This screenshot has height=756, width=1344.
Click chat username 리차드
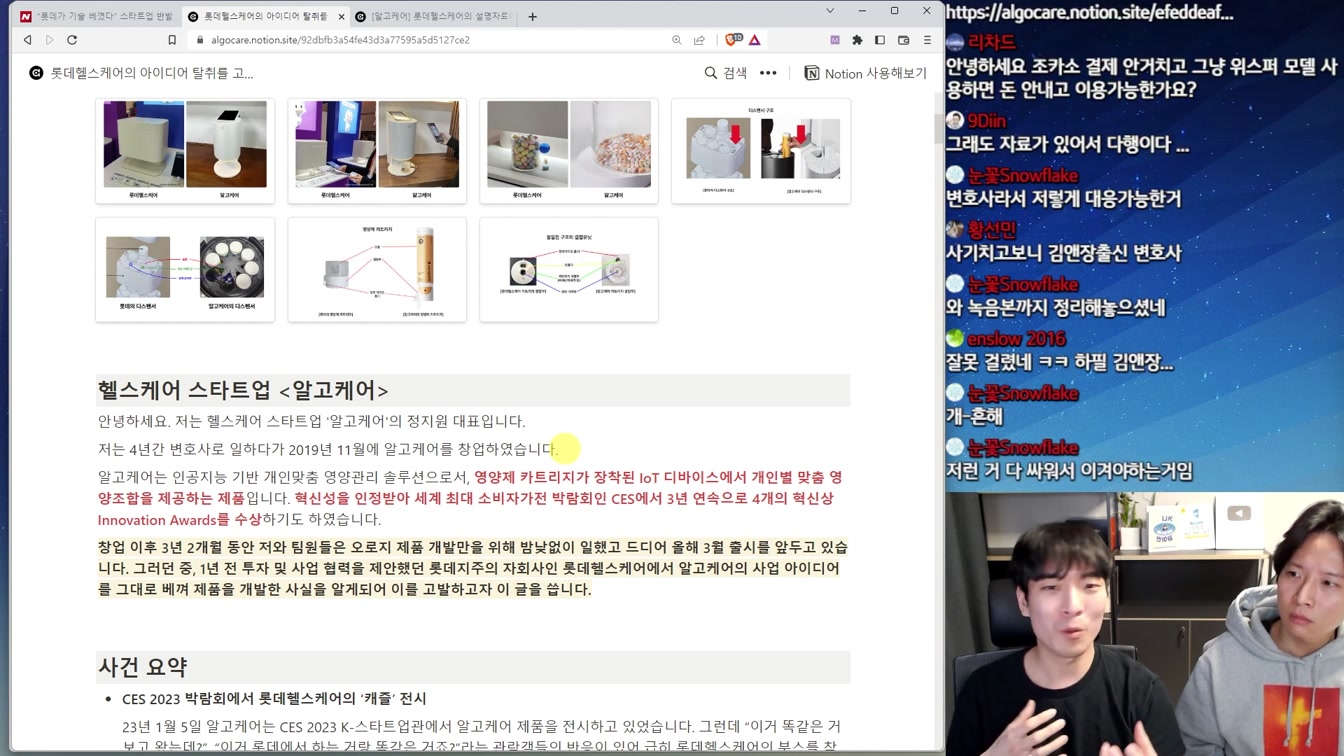tap(991, 42)
